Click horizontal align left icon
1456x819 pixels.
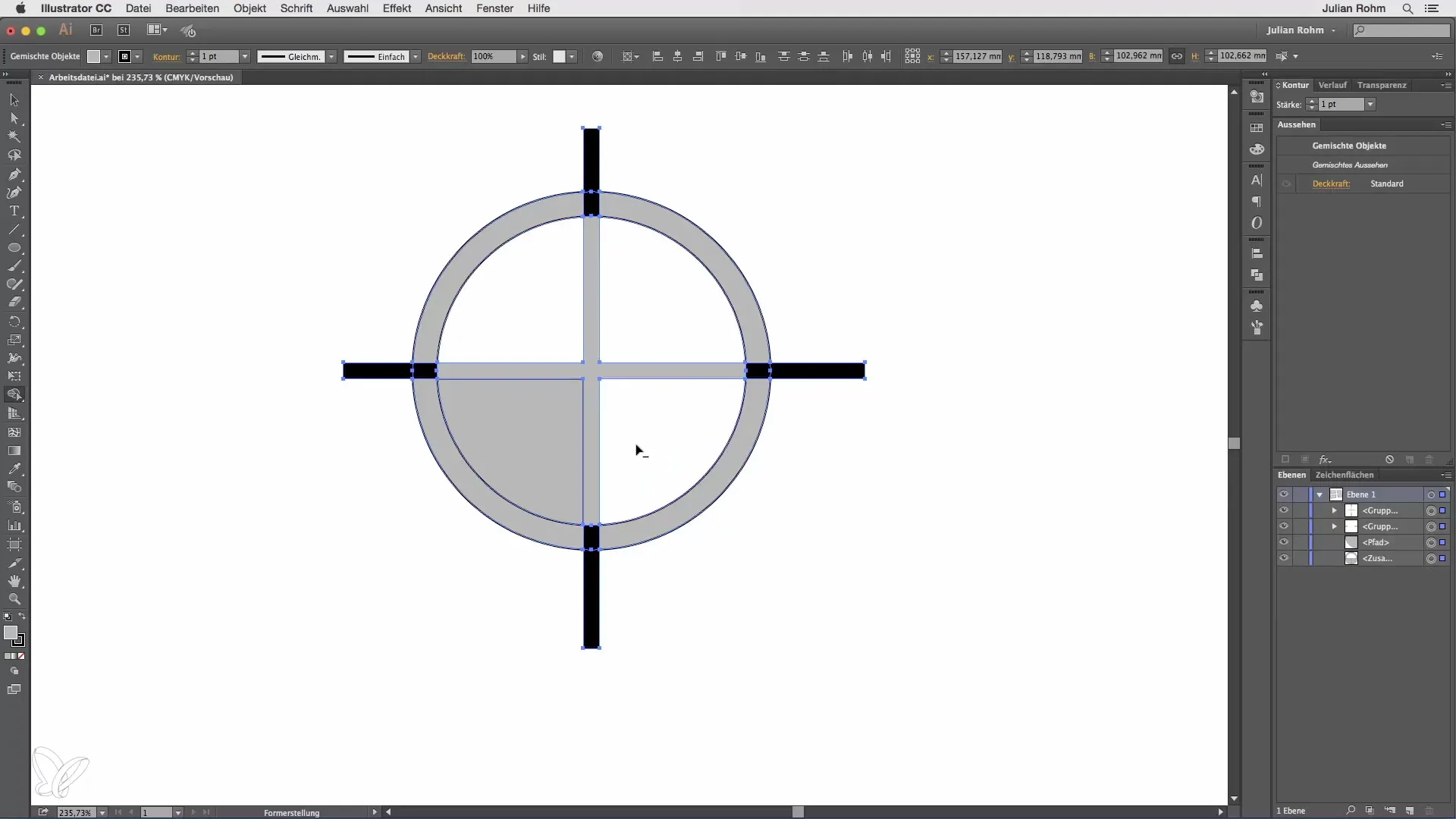tap(657, 56)
